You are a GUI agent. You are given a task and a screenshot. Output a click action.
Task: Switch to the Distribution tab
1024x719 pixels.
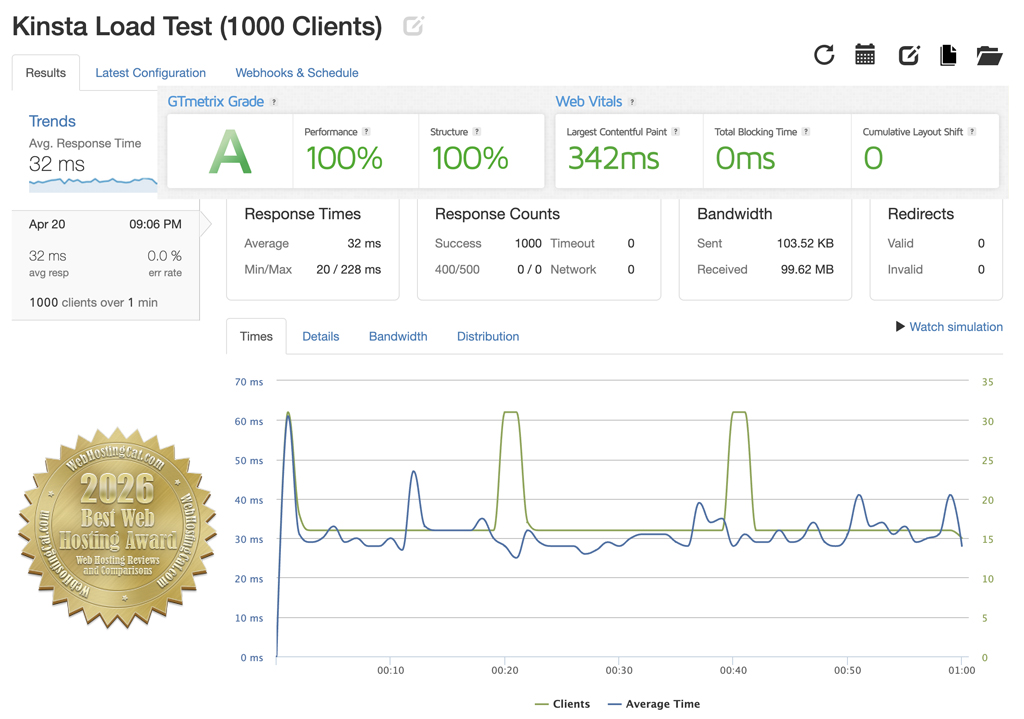[488, 336]
